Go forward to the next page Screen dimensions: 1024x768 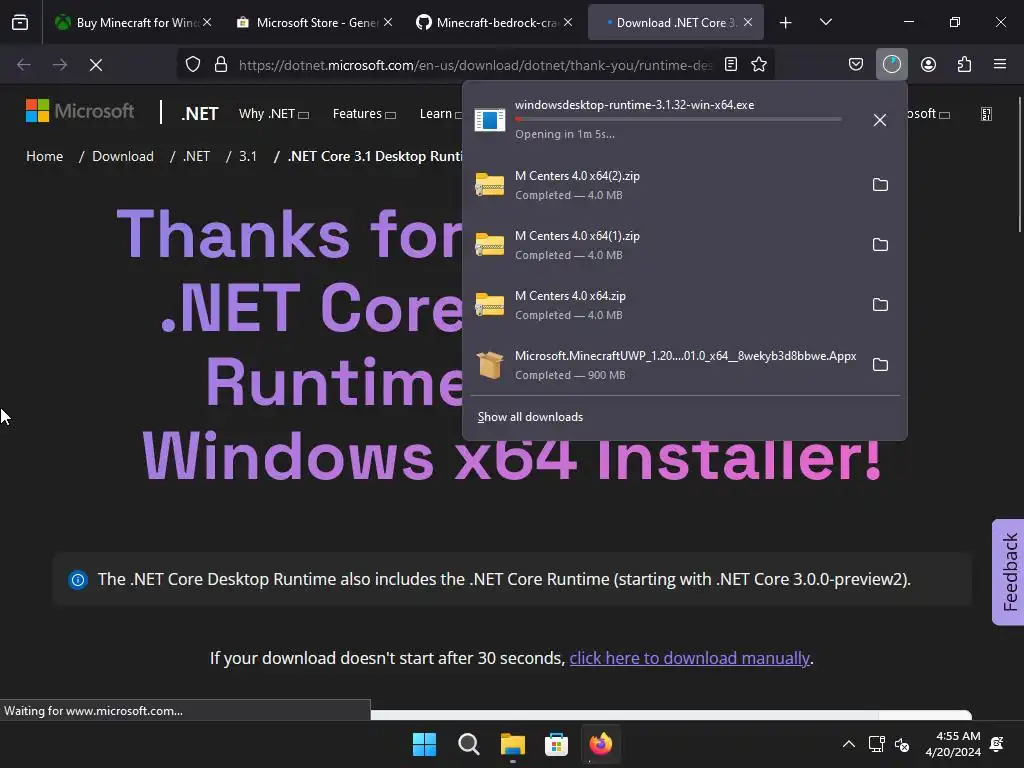60,65
